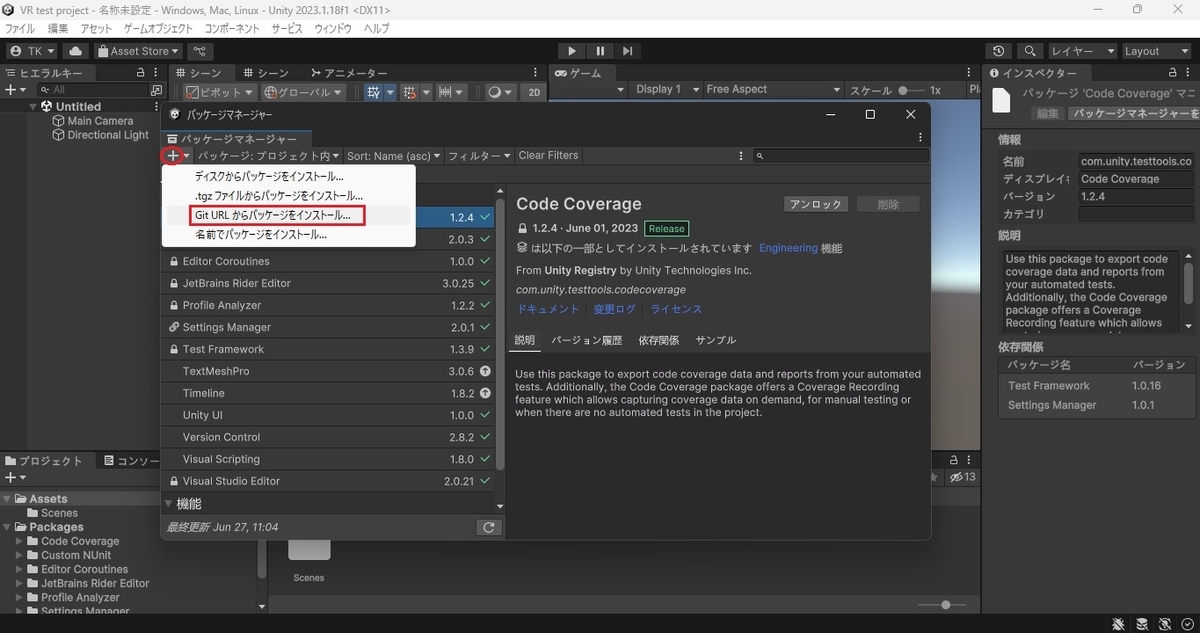This screenshot has width=1200, height=633.
Task: Click the Pause playback icon
Action: pyautogui.click(x=599, y=51)
